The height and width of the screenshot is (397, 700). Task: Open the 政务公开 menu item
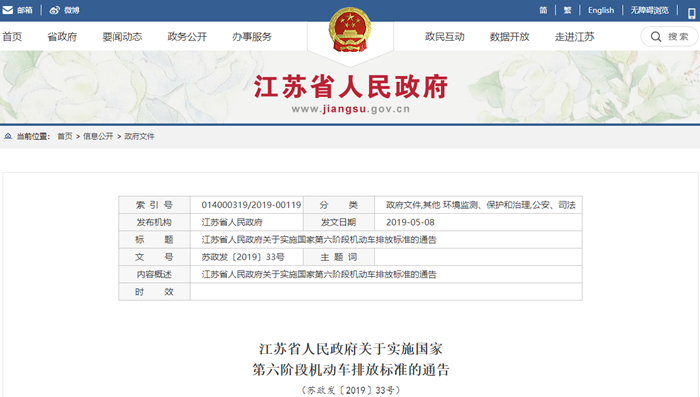pos(187,37)
